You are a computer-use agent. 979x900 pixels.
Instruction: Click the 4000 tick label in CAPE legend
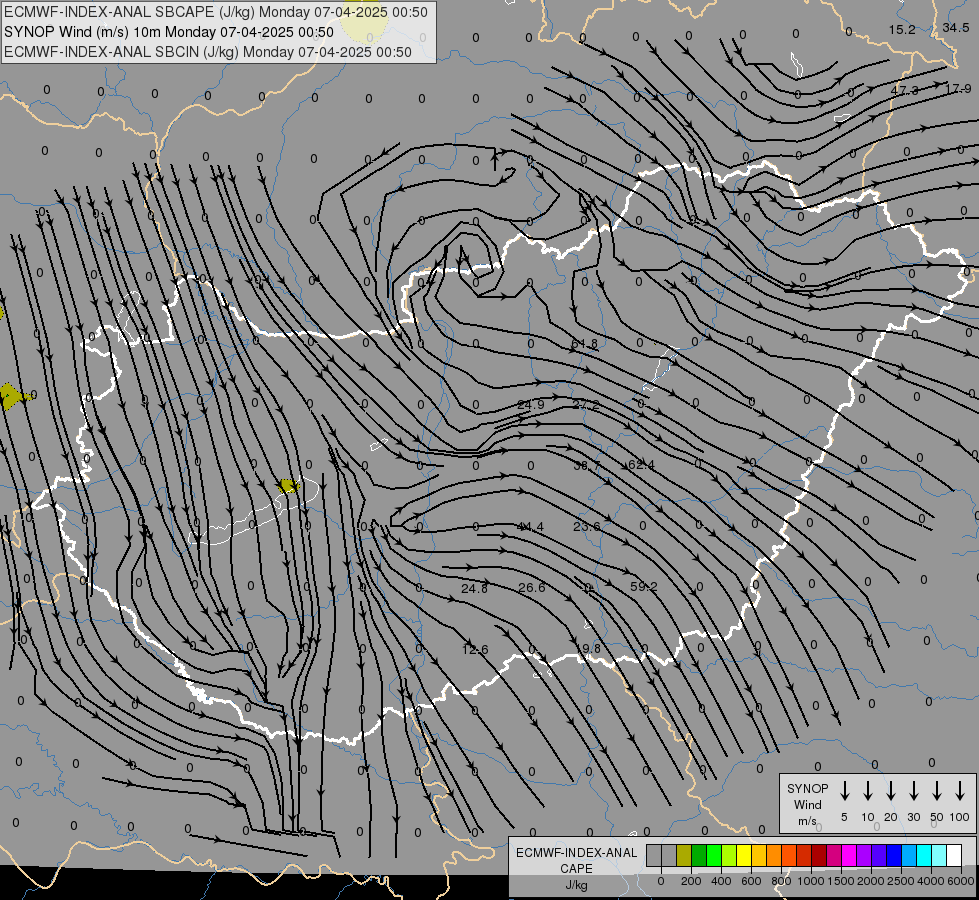click(931, 881)
